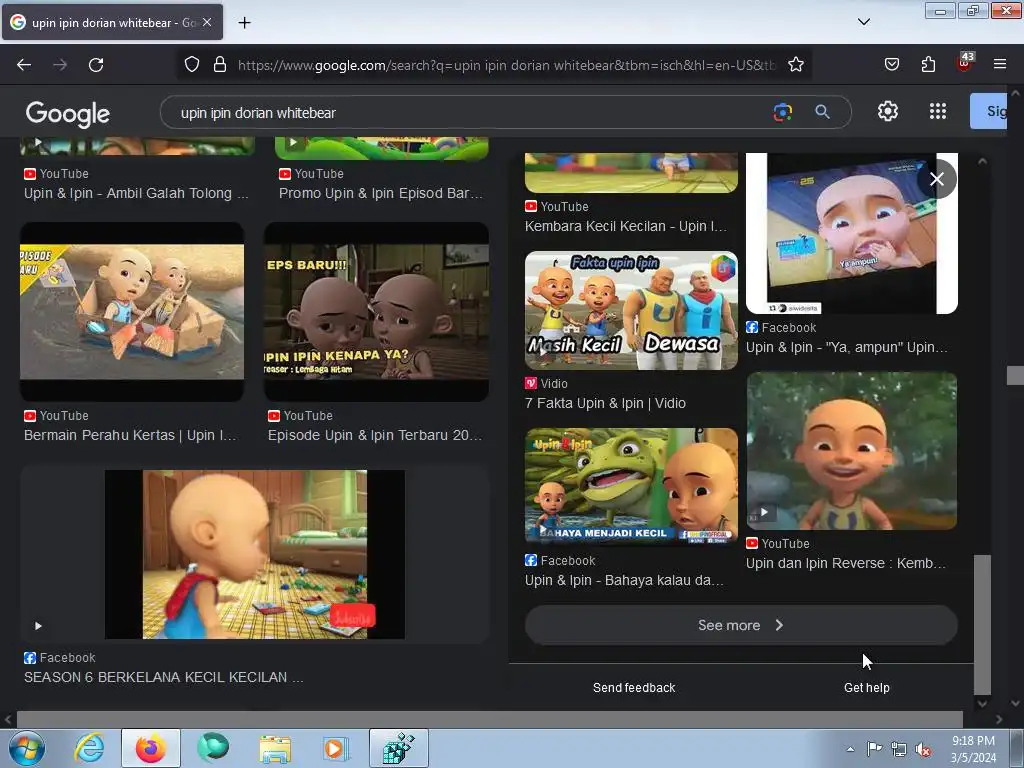Open the teal globe browser in taskbar
The width and height of the screenshot is (1024, 768).
pyautogui.click(x=213, y=748)
